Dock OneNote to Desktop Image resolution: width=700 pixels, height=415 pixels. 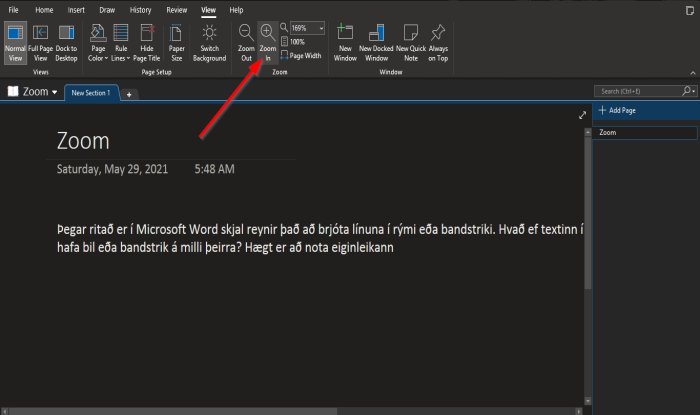tap(67, 42)
